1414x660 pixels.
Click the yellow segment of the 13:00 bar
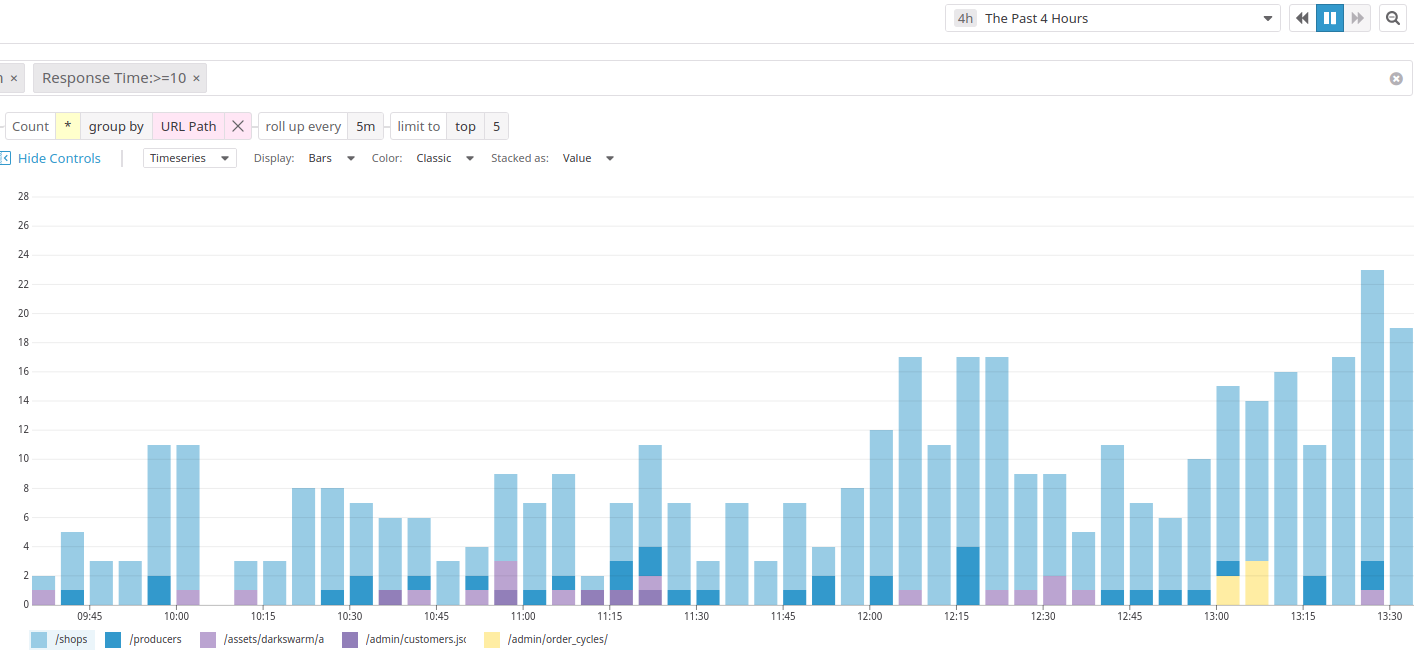(1228, 590)
